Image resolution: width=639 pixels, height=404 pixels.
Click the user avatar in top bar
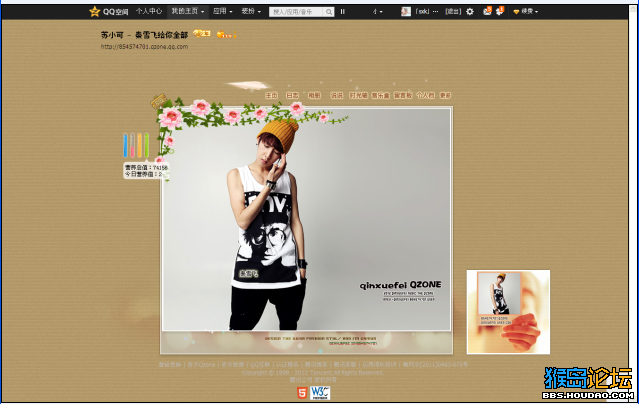click(405, 11)
